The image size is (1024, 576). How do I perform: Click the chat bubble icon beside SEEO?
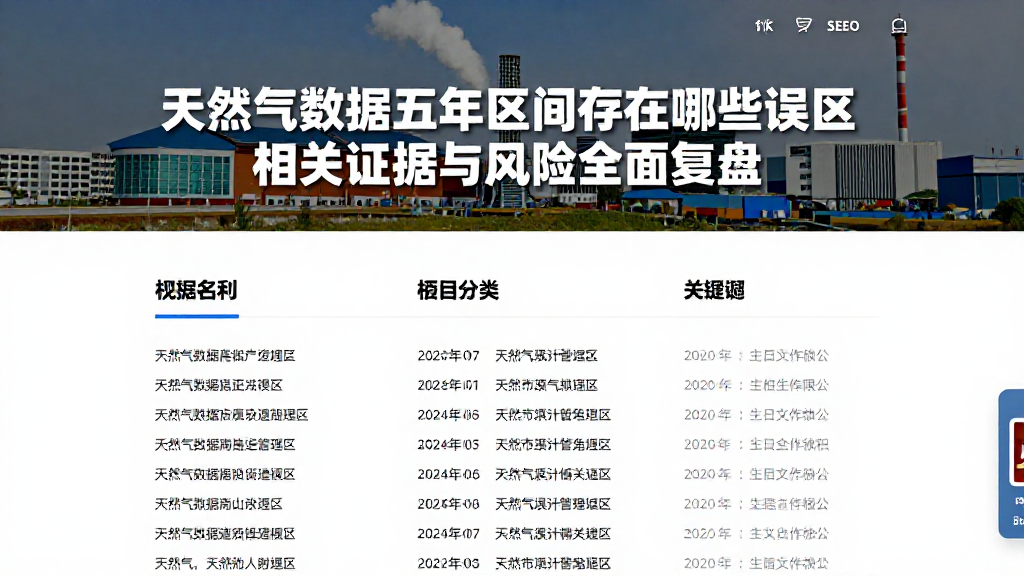click(x=803, y=25)
